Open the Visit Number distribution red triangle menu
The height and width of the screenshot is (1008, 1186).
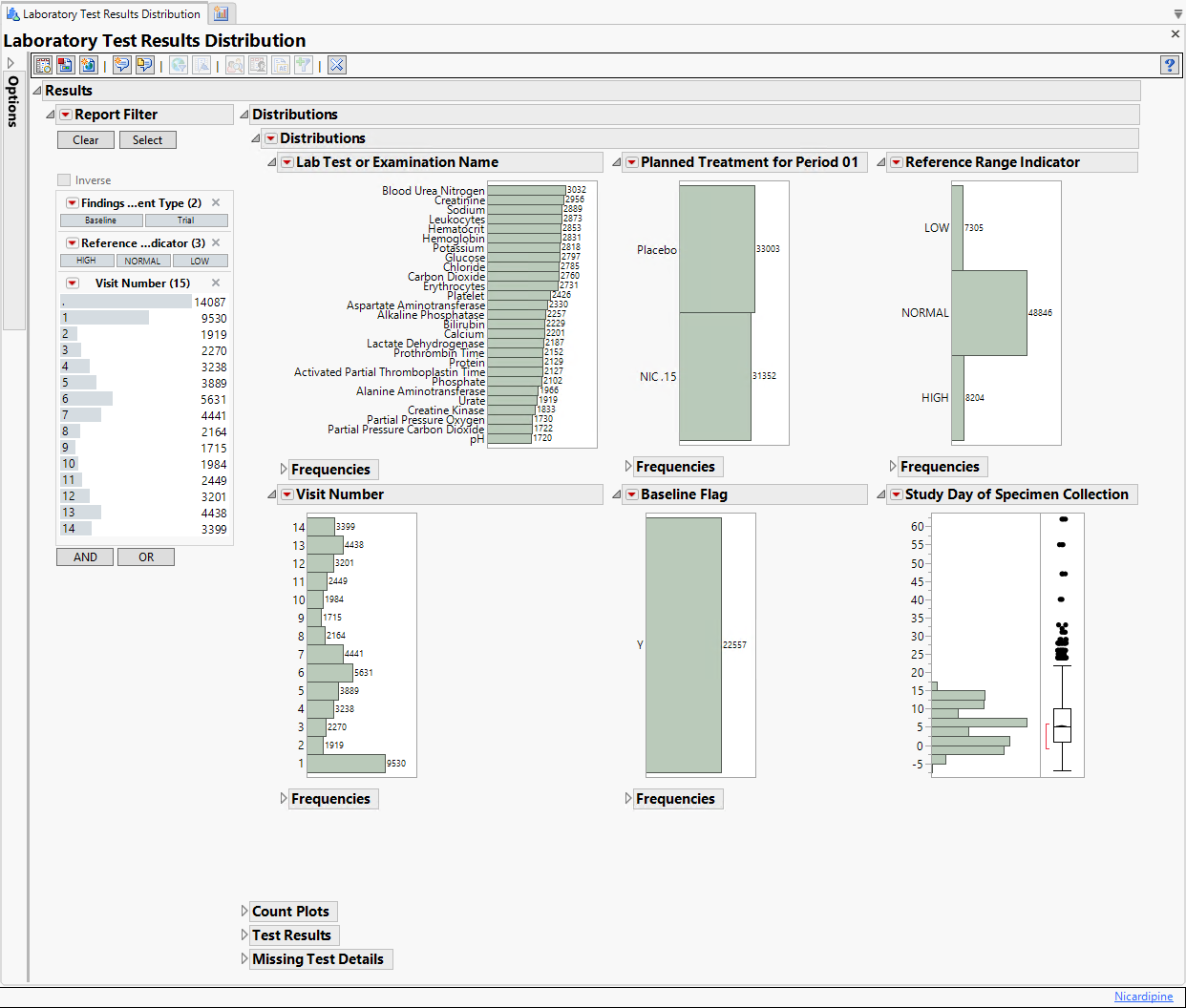coord(286,494)
